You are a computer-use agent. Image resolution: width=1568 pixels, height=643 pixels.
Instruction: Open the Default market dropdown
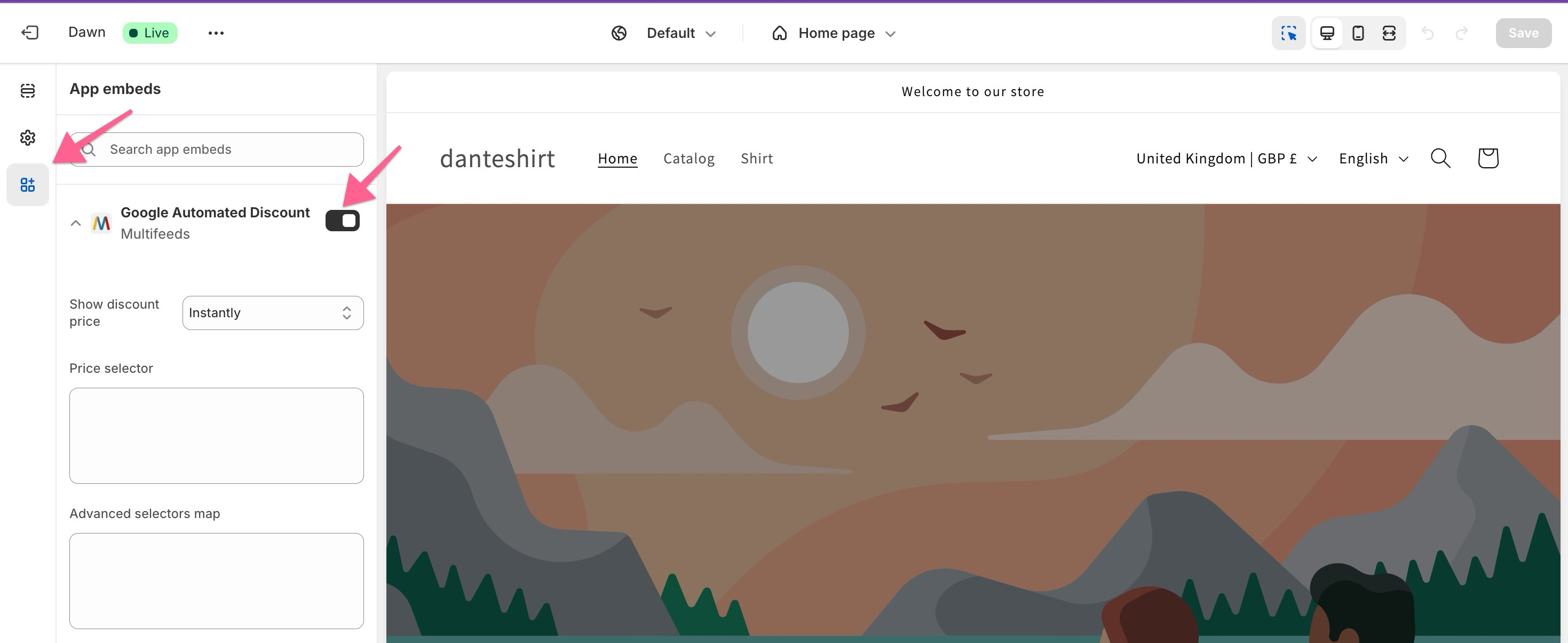point(682,33)
